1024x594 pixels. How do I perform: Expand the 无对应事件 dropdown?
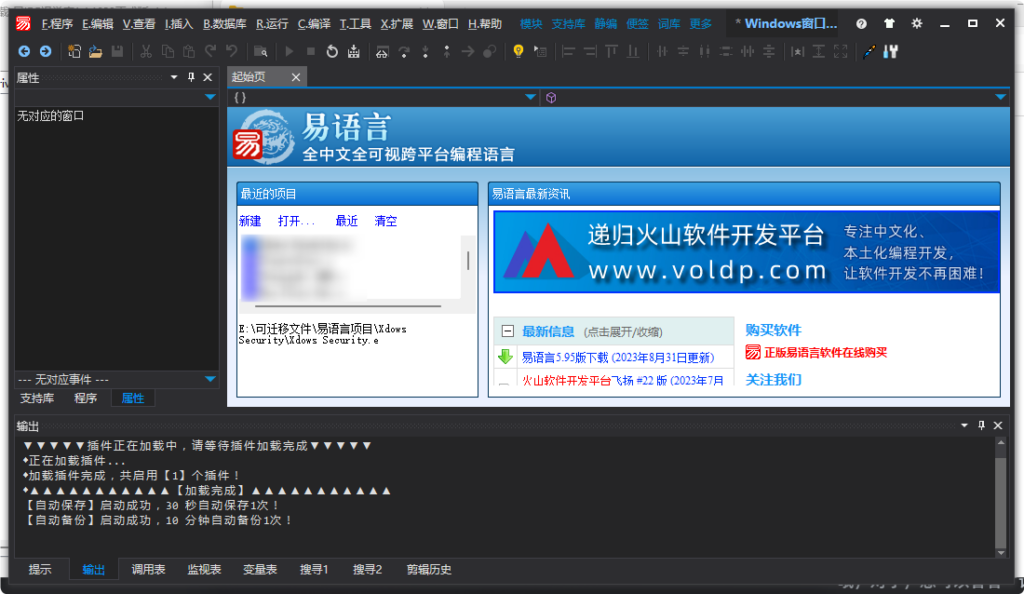point(210,379)
